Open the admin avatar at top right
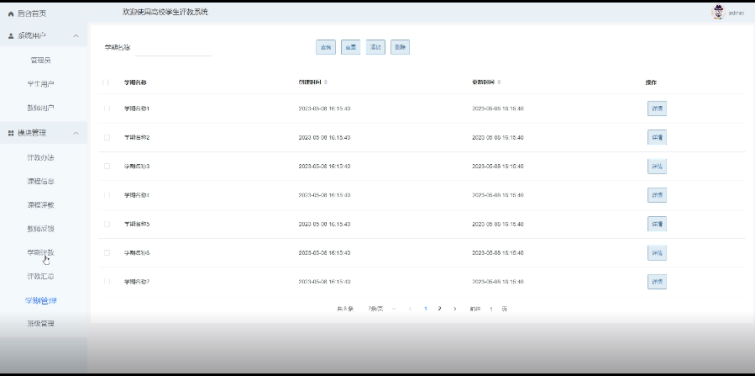756x376 pixels. tap(718, 13)
